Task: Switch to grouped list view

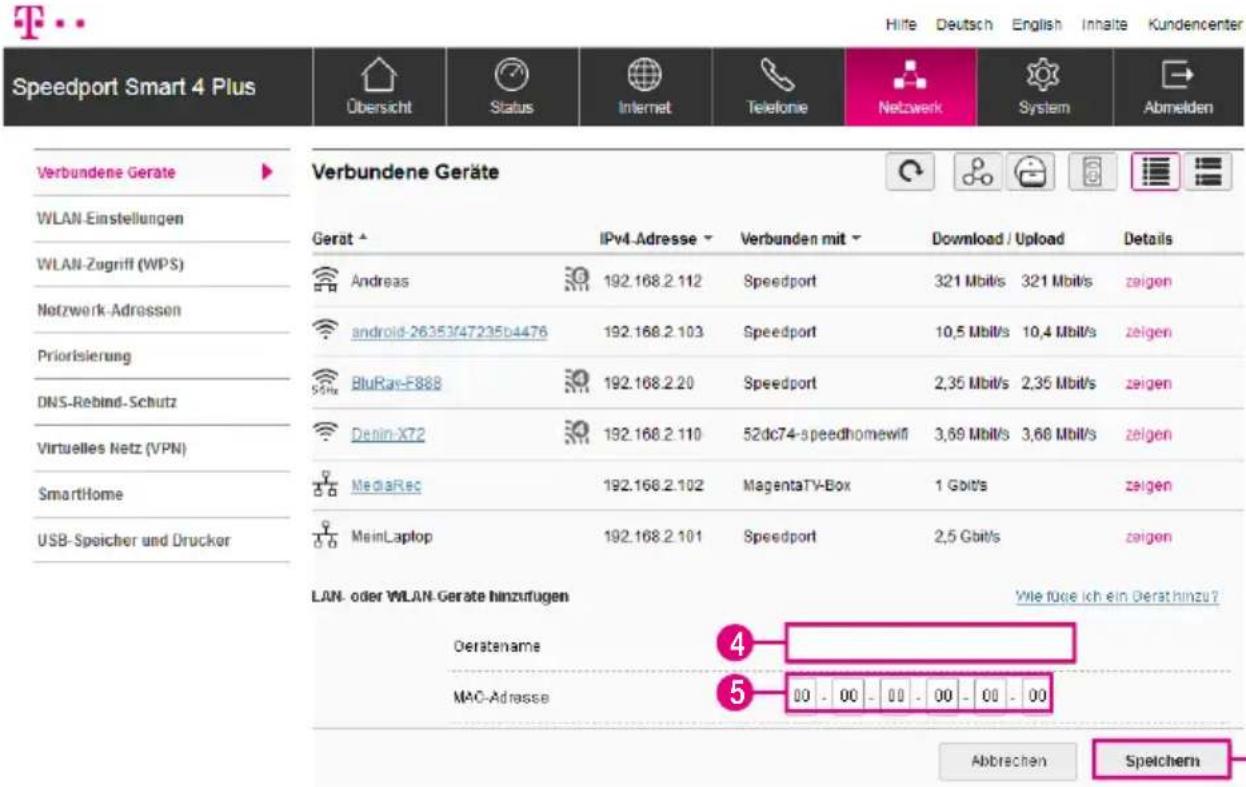Action: click(1206, 171)
